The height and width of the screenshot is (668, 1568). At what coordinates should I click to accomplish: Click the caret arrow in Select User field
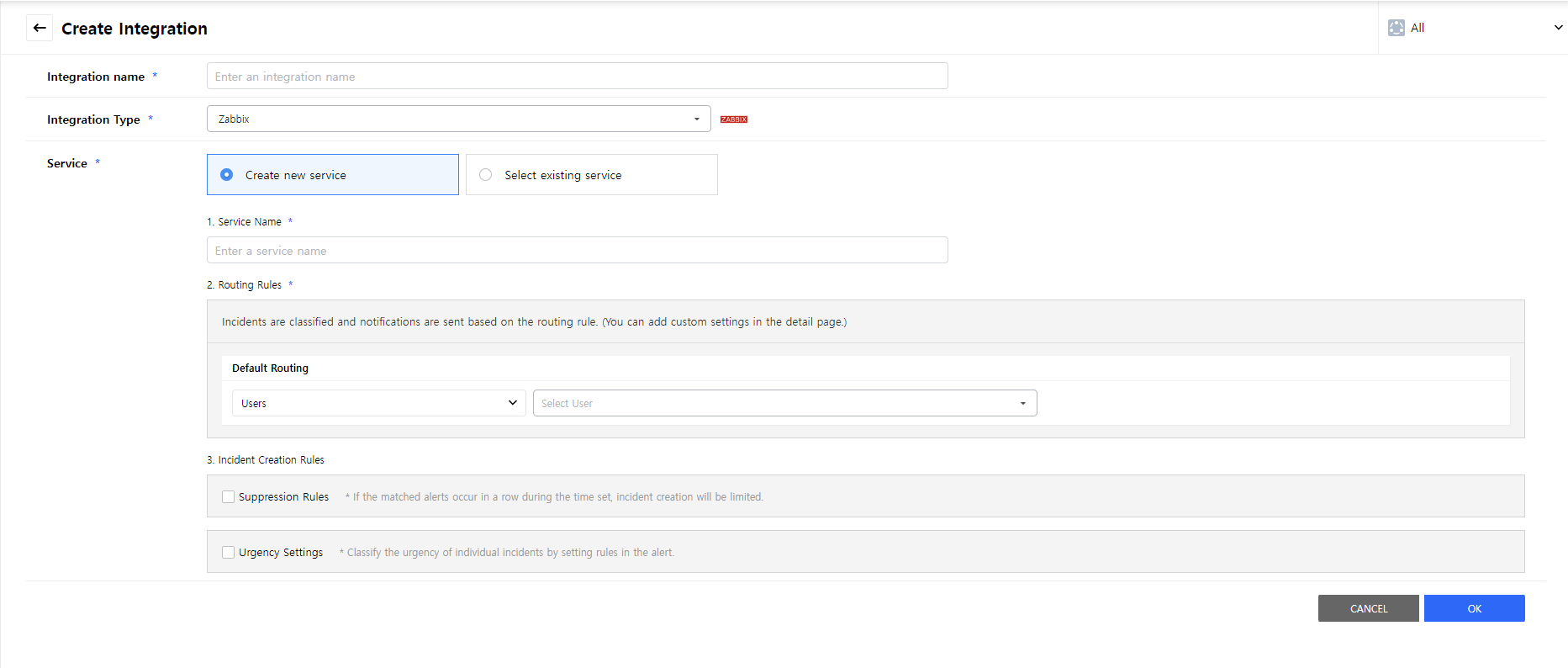[x=1022, y=404]
